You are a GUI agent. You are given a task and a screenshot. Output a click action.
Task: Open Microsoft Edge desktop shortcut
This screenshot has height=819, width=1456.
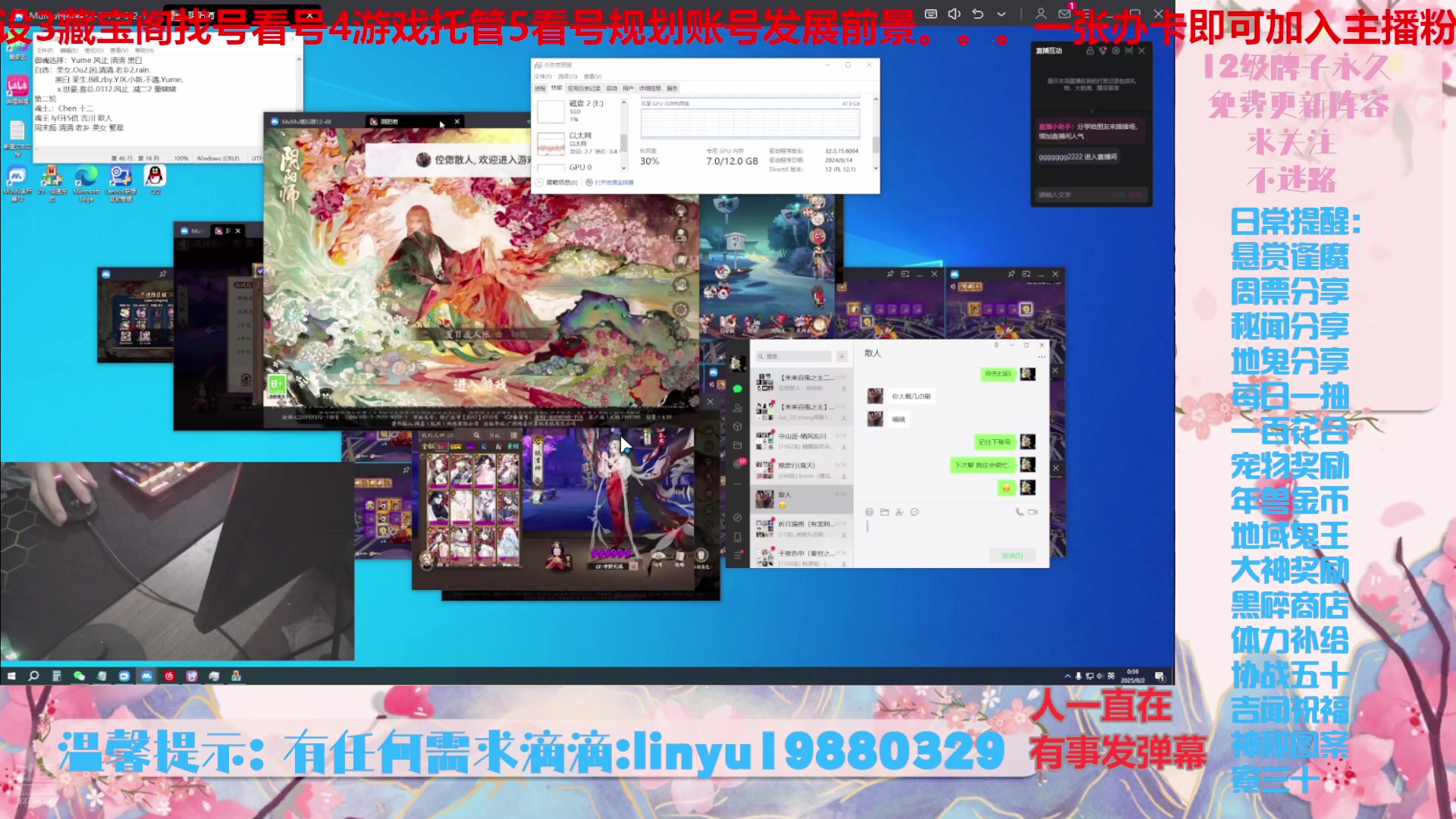(86, 183)
